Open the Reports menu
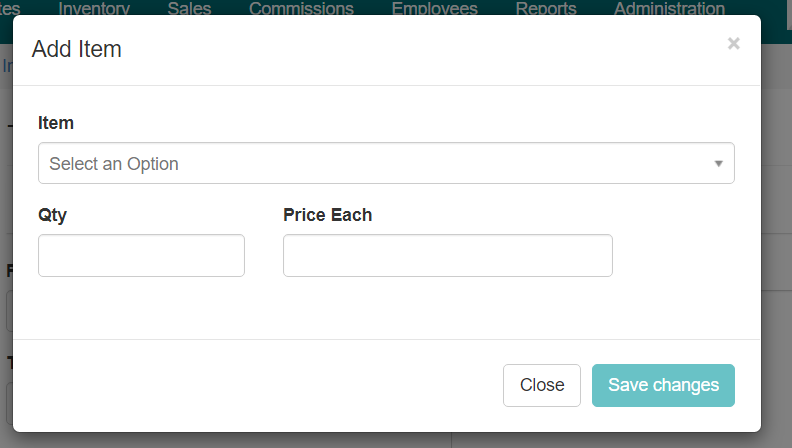792x448 pixels. (x=546, y=8)
